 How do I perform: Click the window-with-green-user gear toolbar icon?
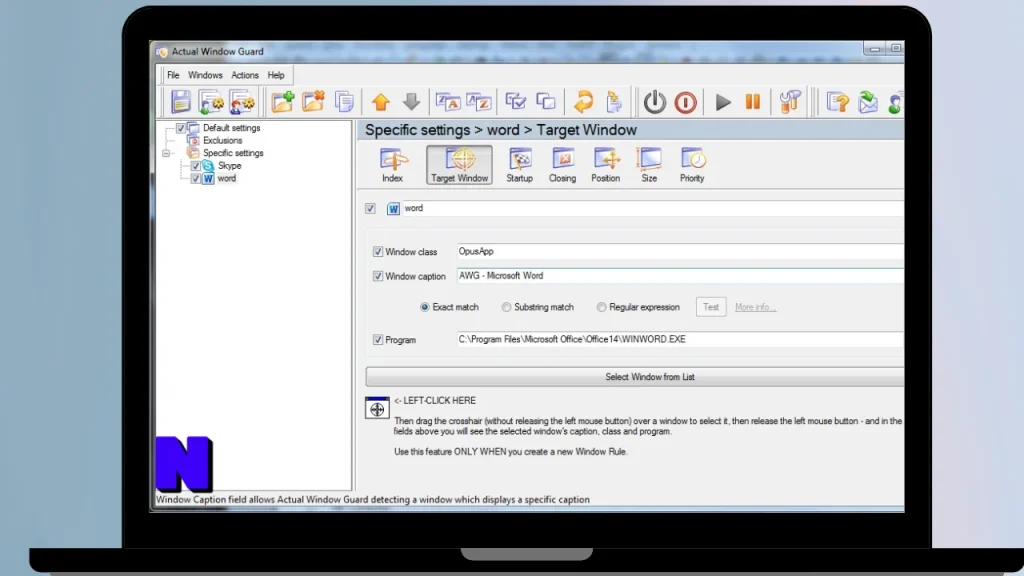[x=211, y=102]
